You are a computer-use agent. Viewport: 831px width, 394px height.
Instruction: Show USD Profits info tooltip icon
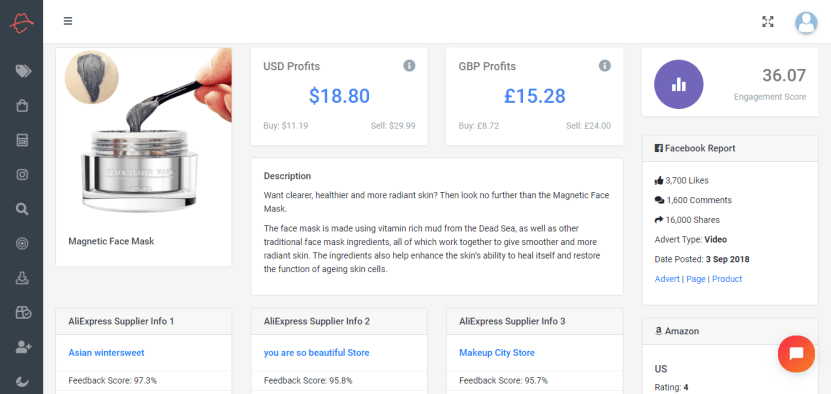(409, 66)
